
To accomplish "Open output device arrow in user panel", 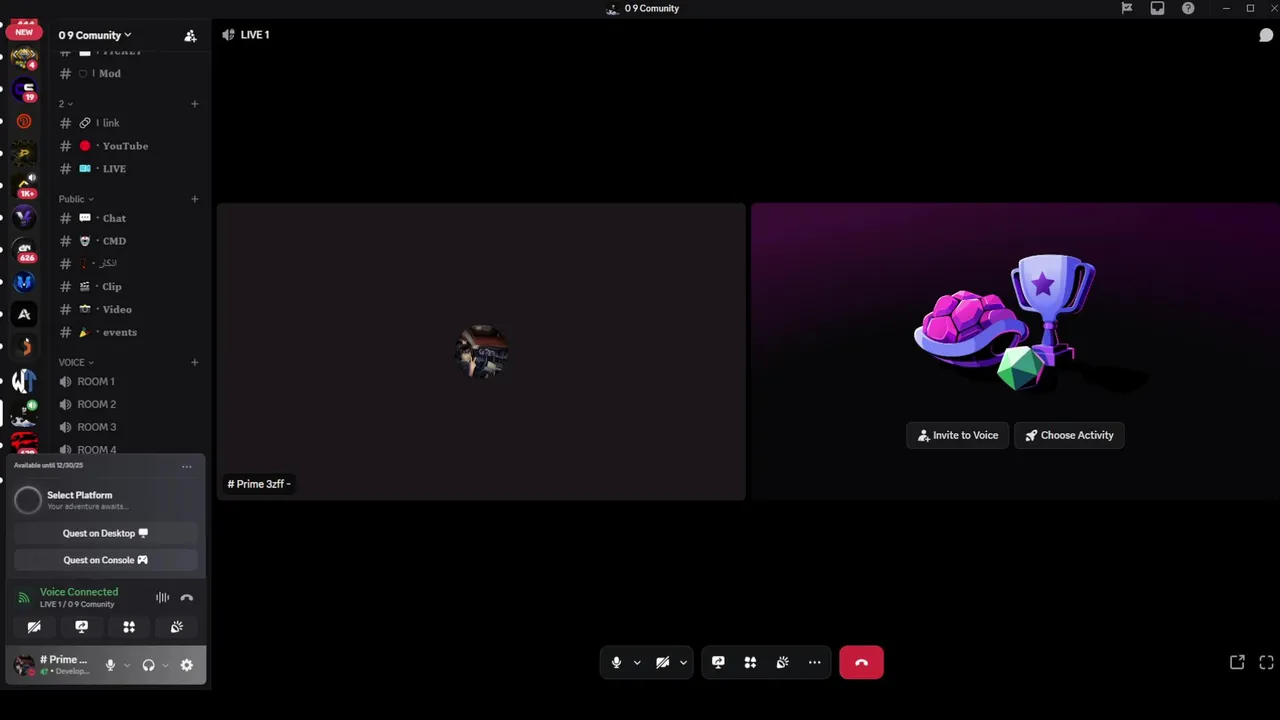I will point(165,665).
